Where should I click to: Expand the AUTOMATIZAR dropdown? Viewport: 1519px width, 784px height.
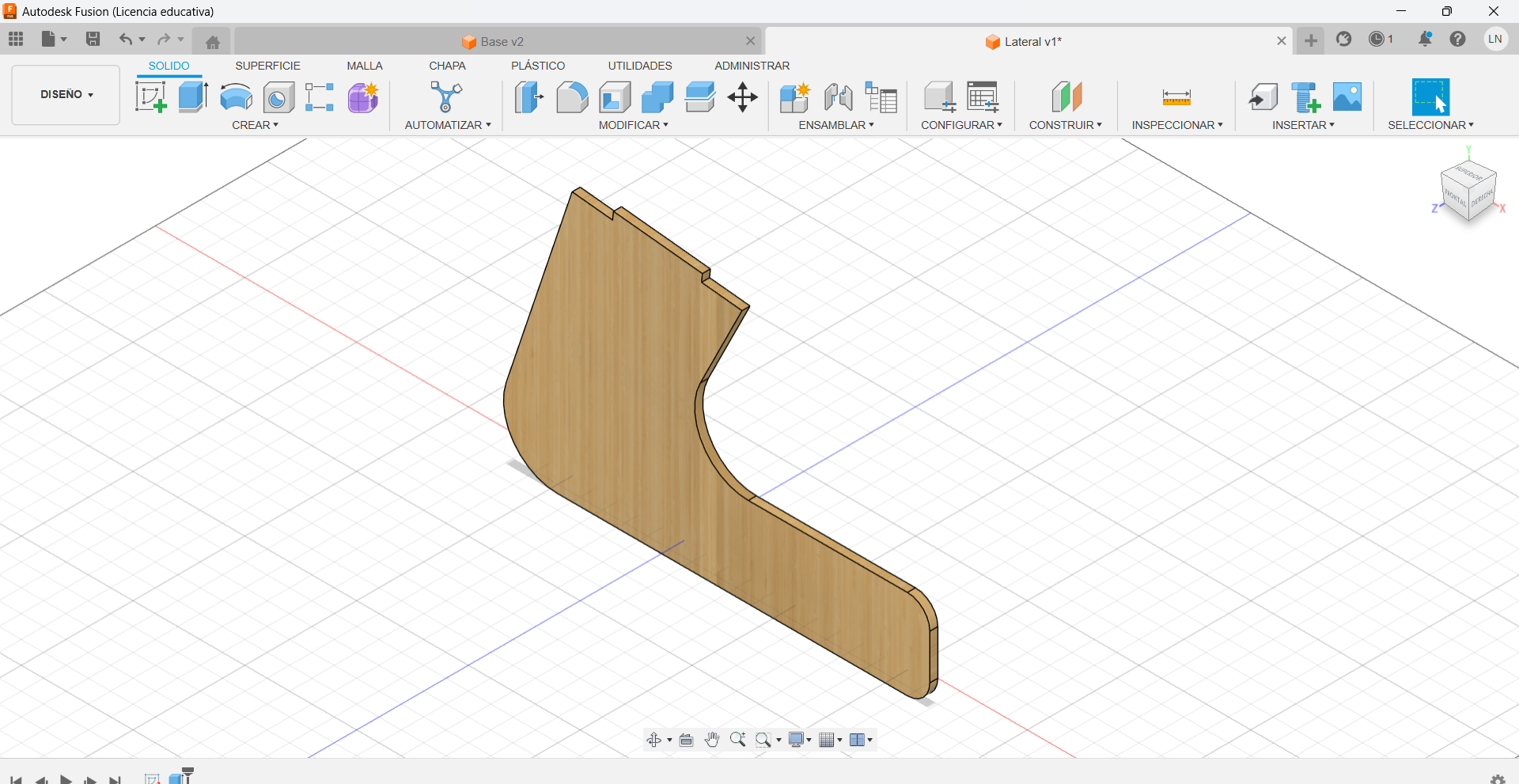pos(448,125)
